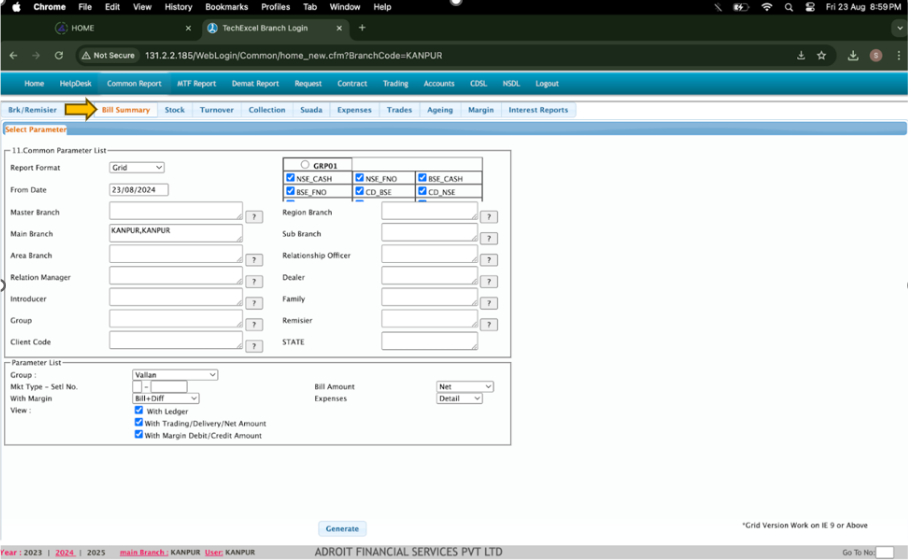The height and width of the screenshot is (560, 911).
Task: Click the help button beside Master Branch
Action: (254, 216)
